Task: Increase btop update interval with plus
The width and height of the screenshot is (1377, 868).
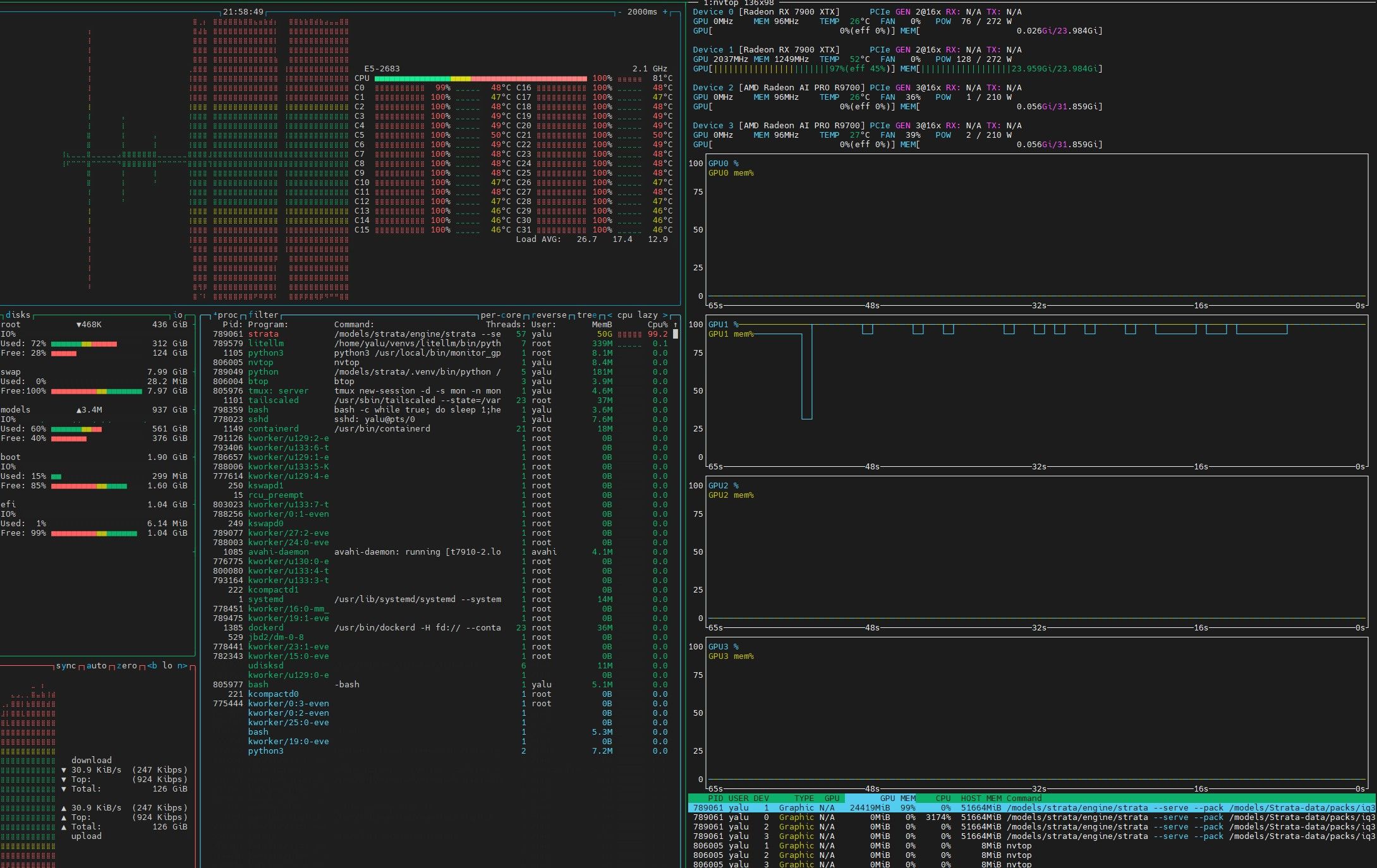Action: tap(665, 12)
